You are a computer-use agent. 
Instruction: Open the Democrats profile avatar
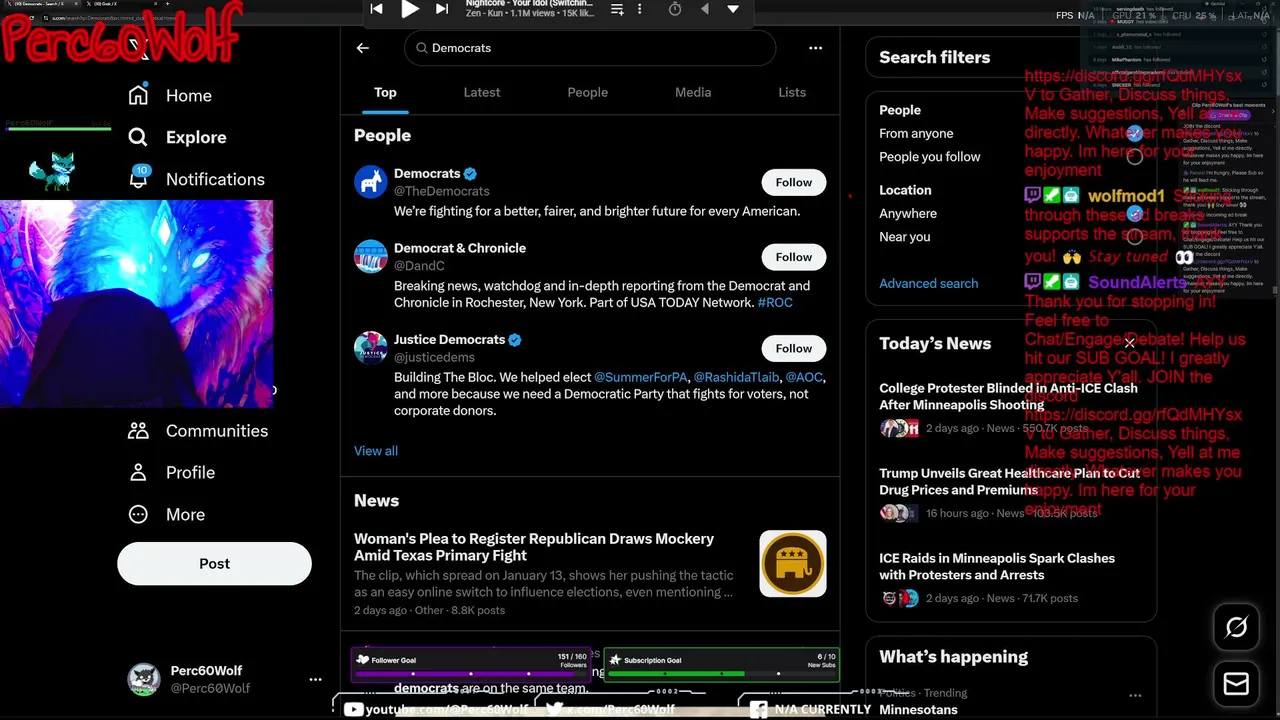click(x=370, y=182)
